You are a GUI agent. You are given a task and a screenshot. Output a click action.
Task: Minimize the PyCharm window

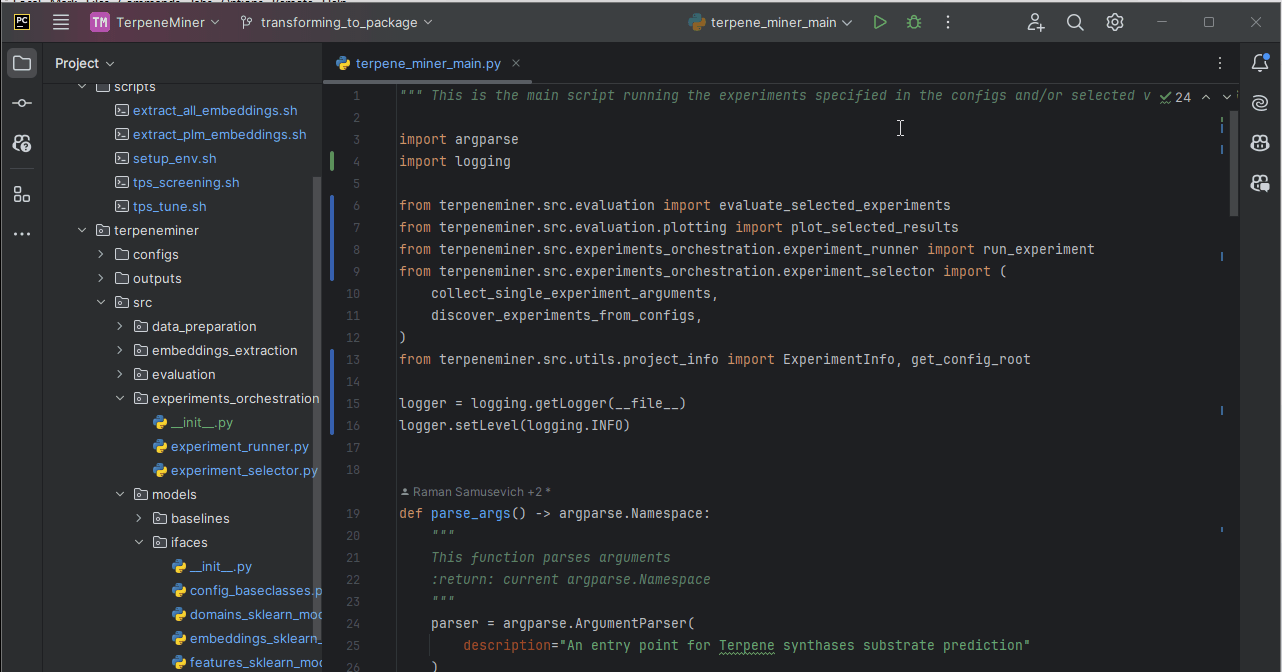[x=1161, y=22]
